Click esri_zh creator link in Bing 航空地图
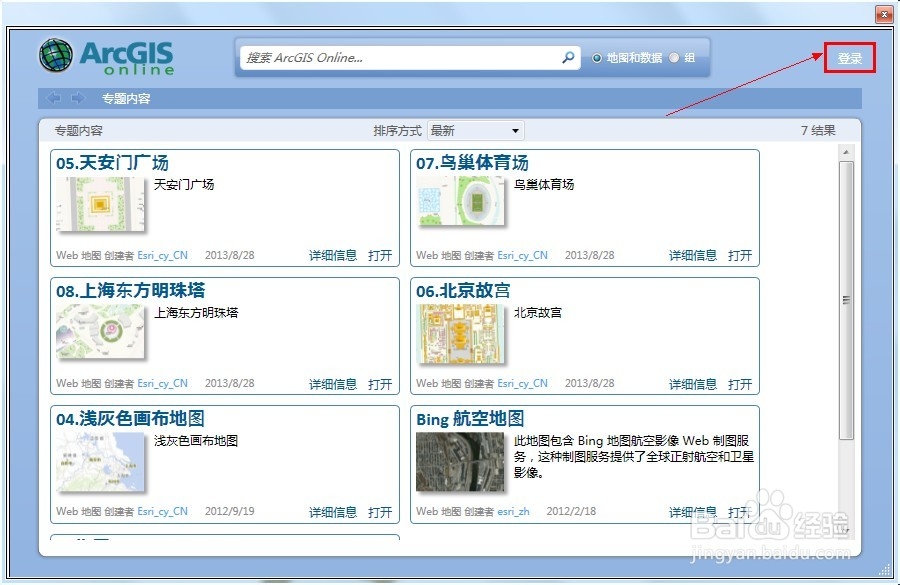The height and width of the screenshot is (585, 900). [513, 512]
